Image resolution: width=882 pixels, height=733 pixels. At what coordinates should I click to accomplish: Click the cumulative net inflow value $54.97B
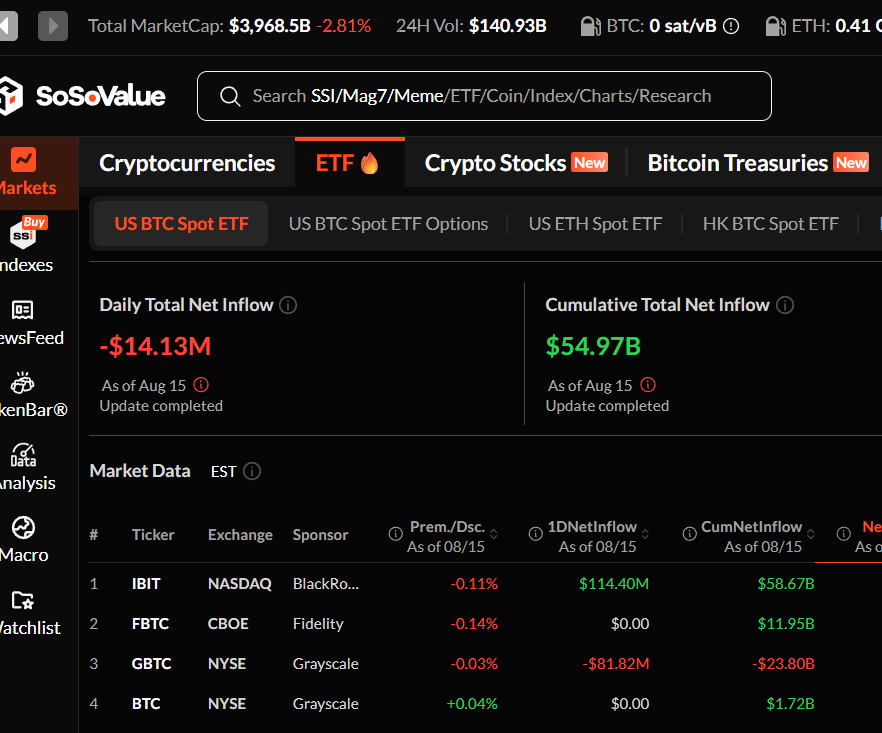coord(593,346)
